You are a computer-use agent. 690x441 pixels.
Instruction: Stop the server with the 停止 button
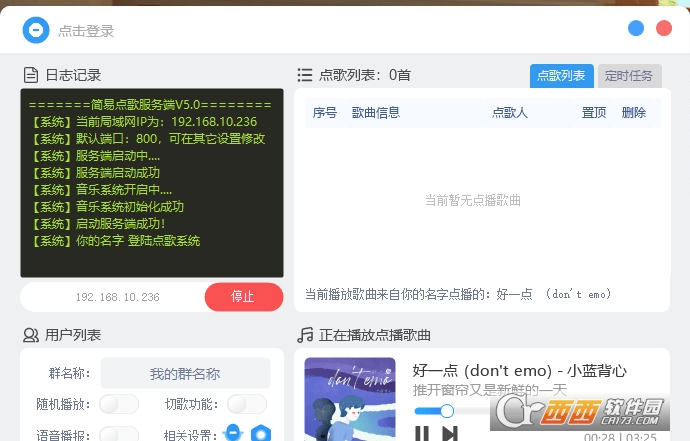(x=244, y=297)
